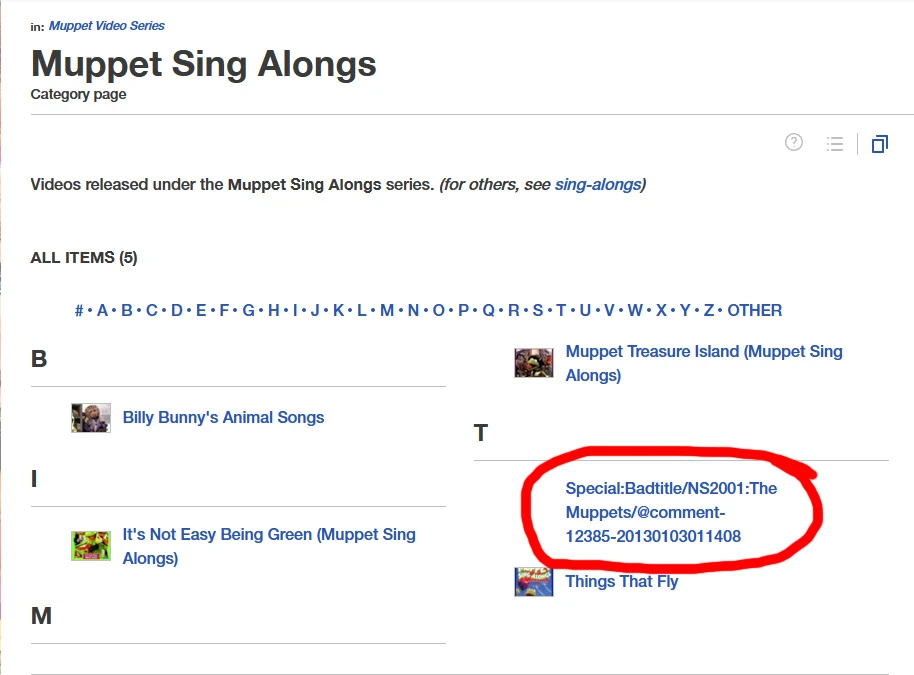The width and height of the screenshot is (914, 675).
Task: Switch to the list view layout icon
Action: [x=835, y=144]
